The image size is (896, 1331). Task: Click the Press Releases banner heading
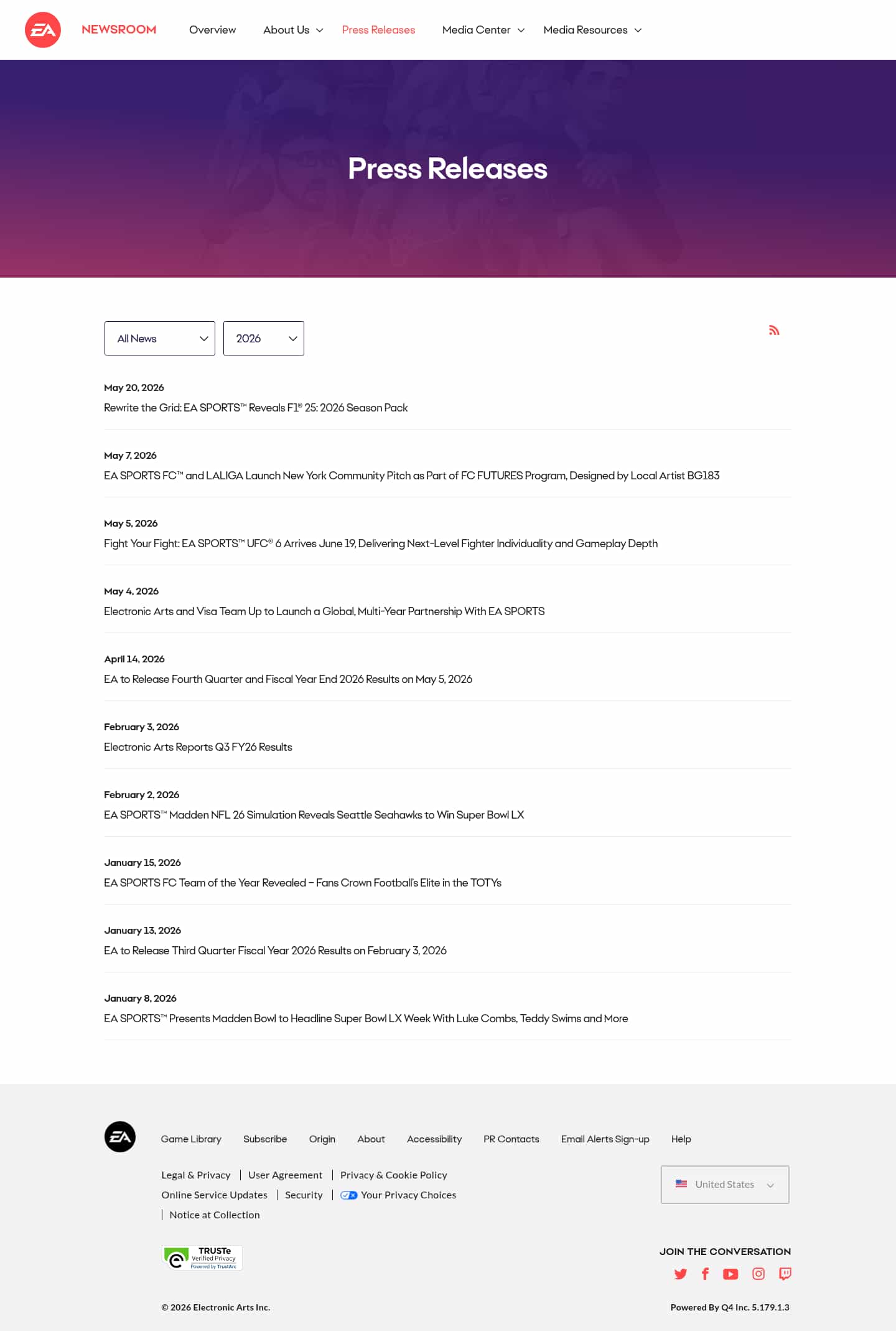click(448, 169)
